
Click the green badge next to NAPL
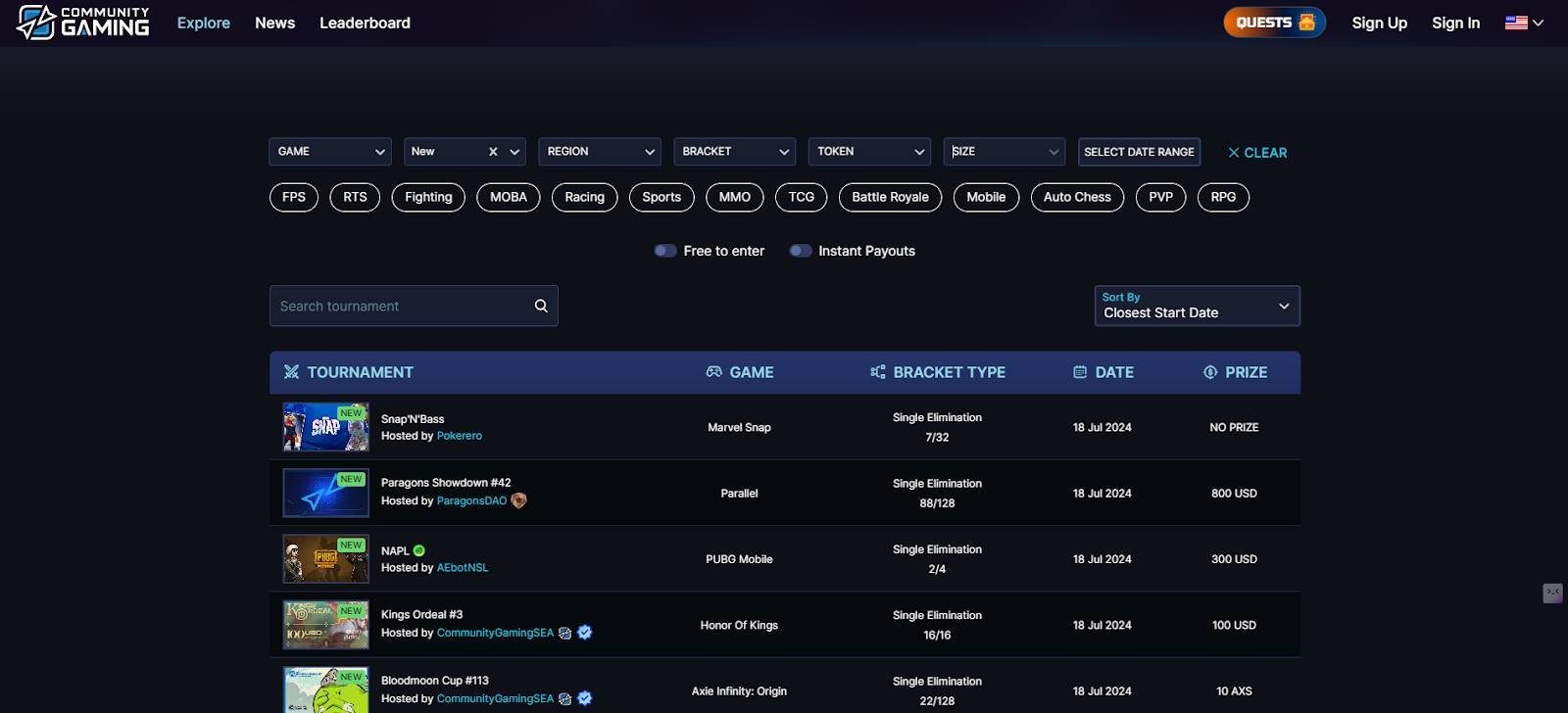pos(419,550)
